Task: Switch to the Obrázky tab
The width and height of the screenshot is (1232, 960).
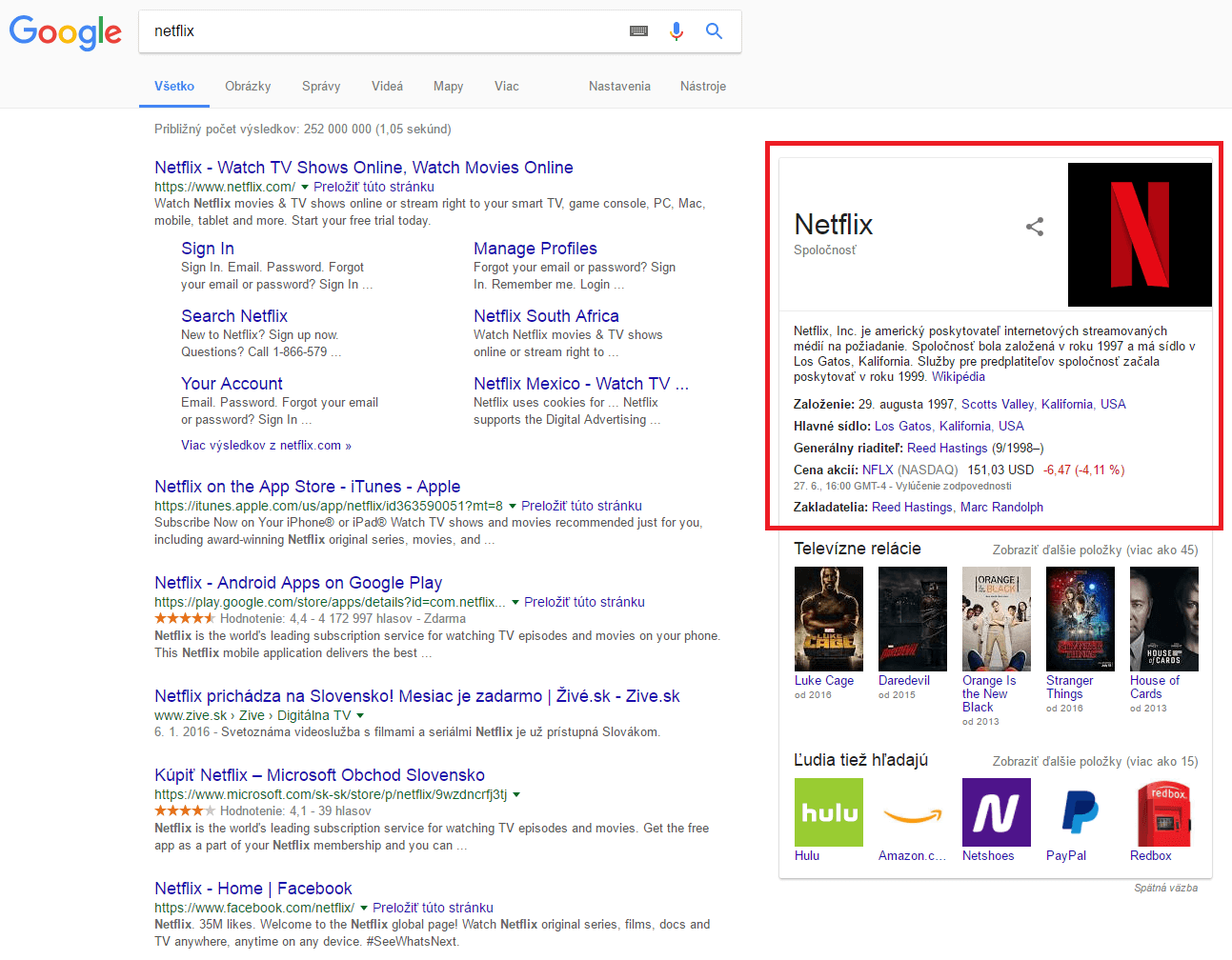Action: [x=248, y=86]
